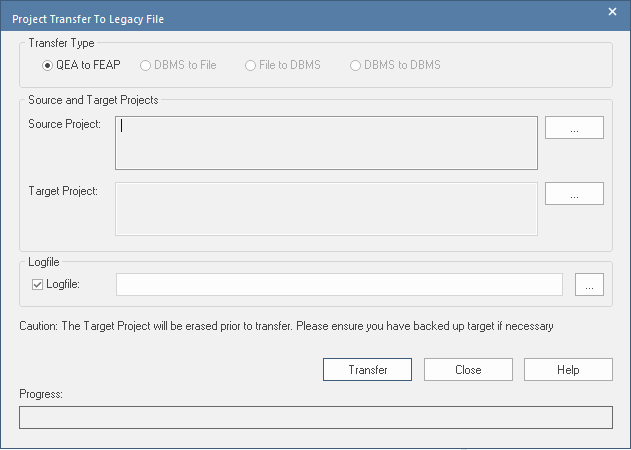Browse for the Source Project file
Image resolution: width=631 pixels, height=450 pixels.
click(574, 128)
